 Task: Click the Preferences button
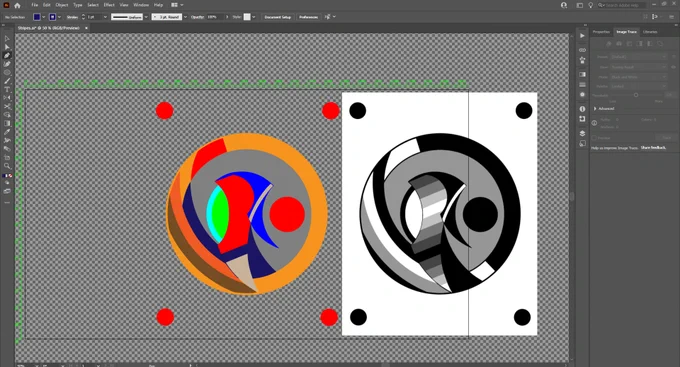[x=308, y=17]
